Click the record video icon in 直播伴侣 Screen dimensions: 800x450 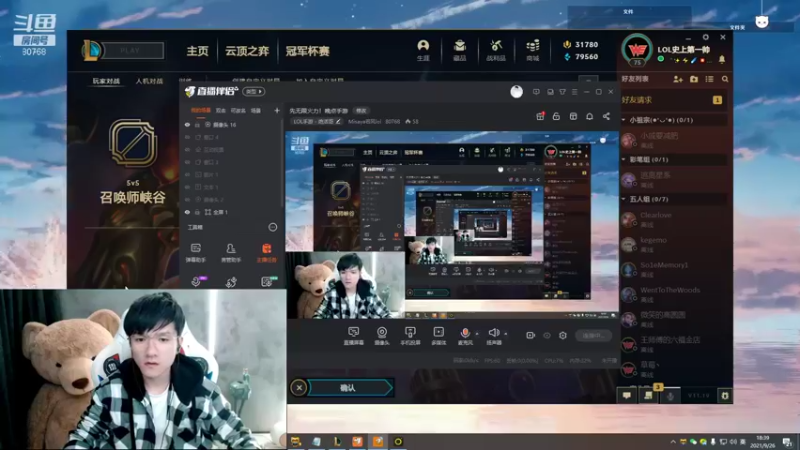(x=531, y=335)
